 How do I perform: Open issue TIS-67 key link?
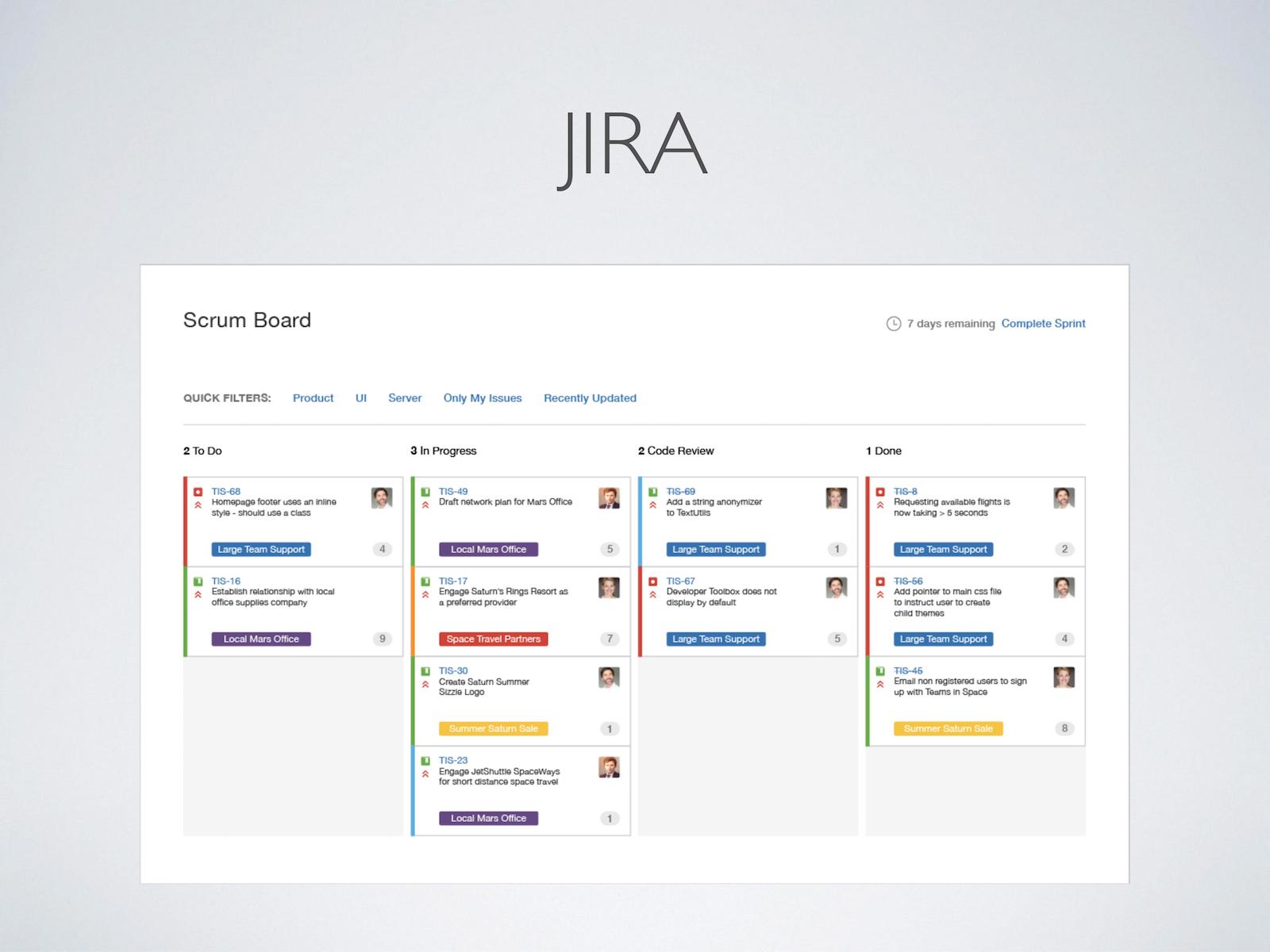(681, 582)
